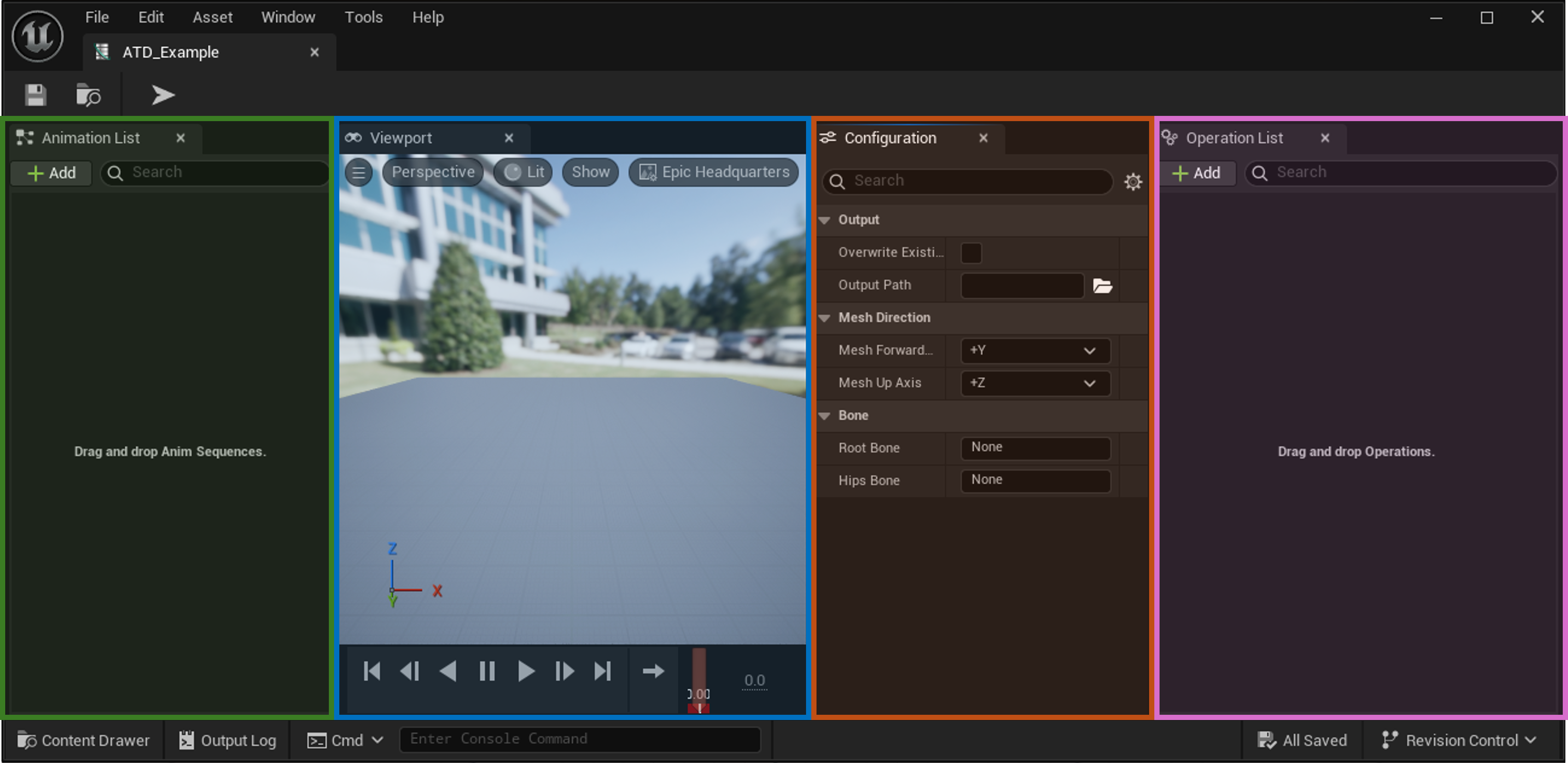Collapse the Mesh Direction section
The image size is (1568, 763).
click(825, 318)
